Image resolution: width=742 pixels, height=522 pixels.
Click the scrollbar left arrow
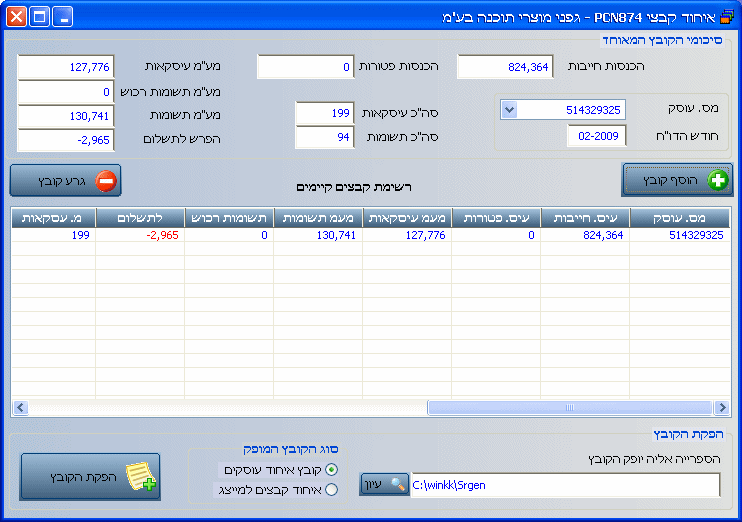(19, 408)
